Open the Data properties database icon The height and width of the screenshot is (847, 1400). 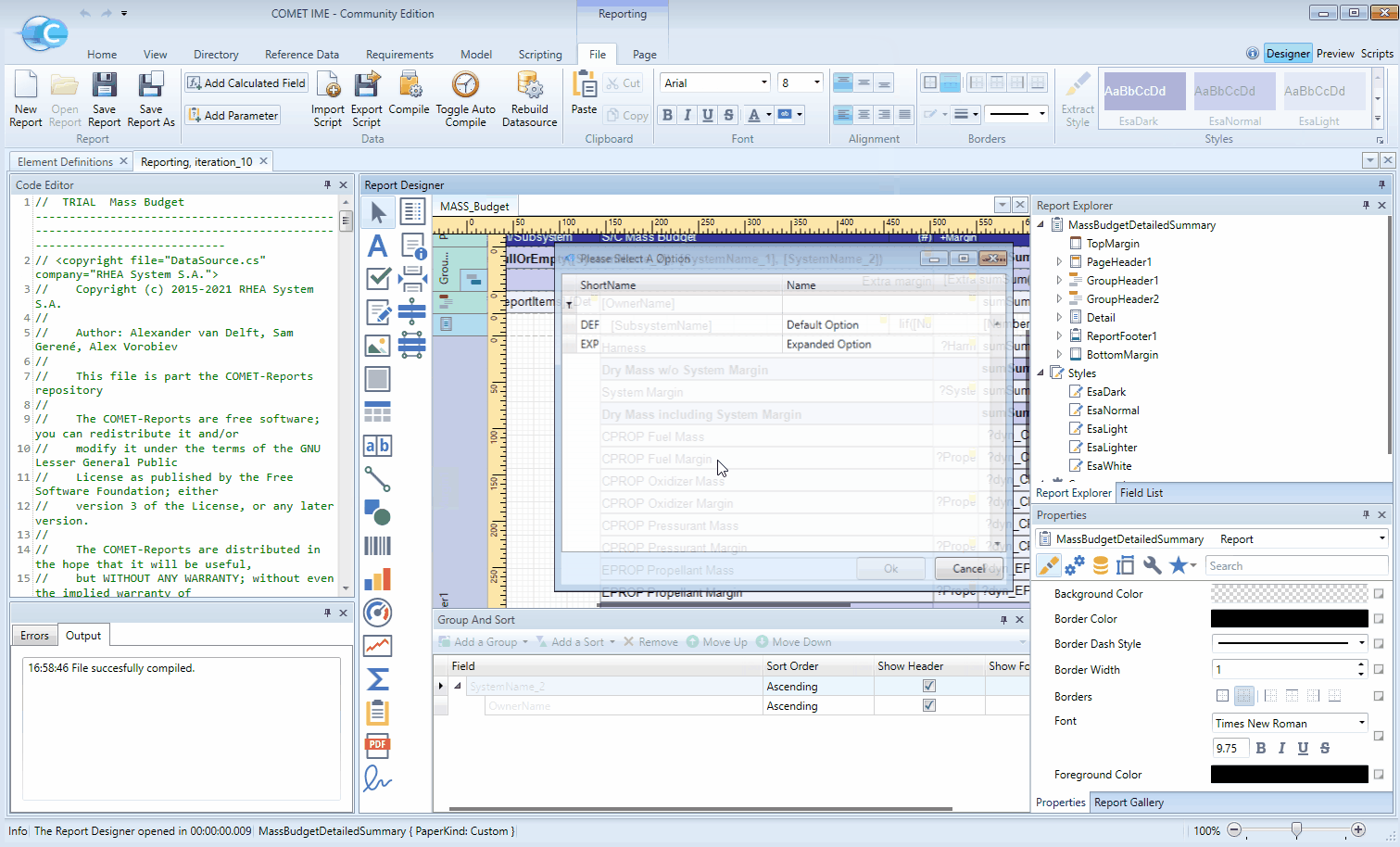(x=1101, y=565)
